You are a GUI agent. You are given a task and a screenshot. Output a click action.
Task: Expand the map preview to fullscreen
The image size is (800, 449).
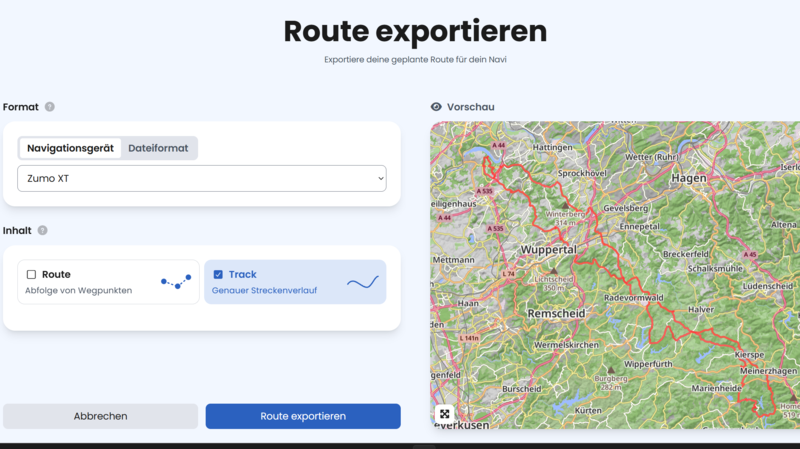[444, 414]
